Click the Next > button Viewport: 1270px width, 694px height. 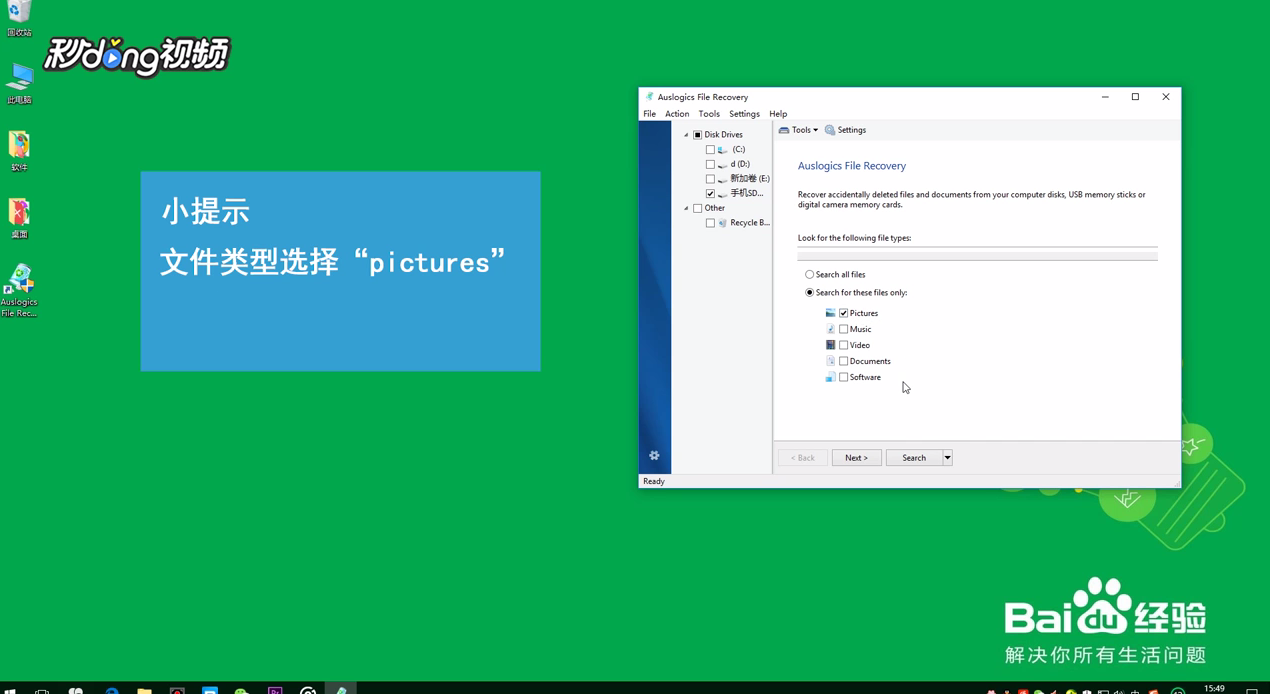tap(857, 458)
